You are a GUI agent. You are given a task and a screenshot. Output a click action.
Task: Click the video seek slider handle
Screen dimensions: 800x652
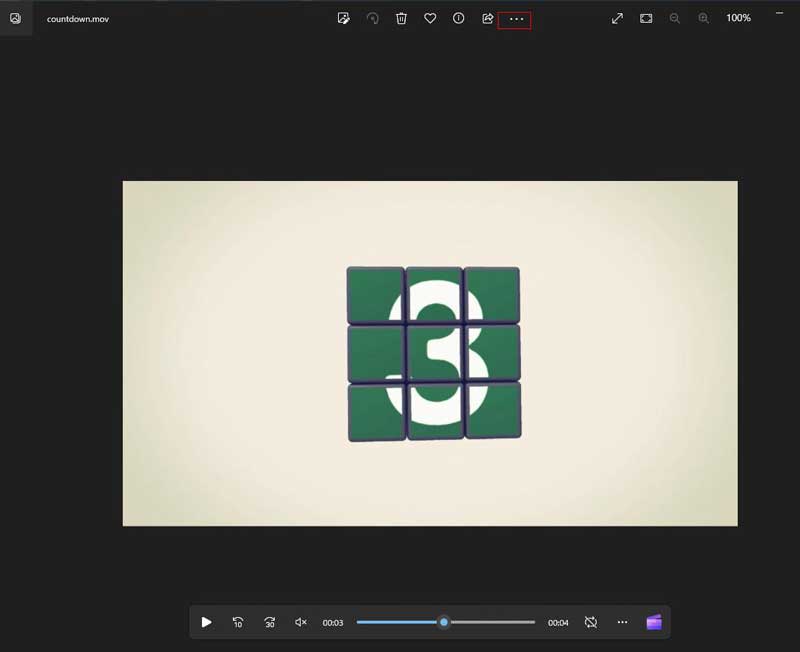tap(444, 622)
